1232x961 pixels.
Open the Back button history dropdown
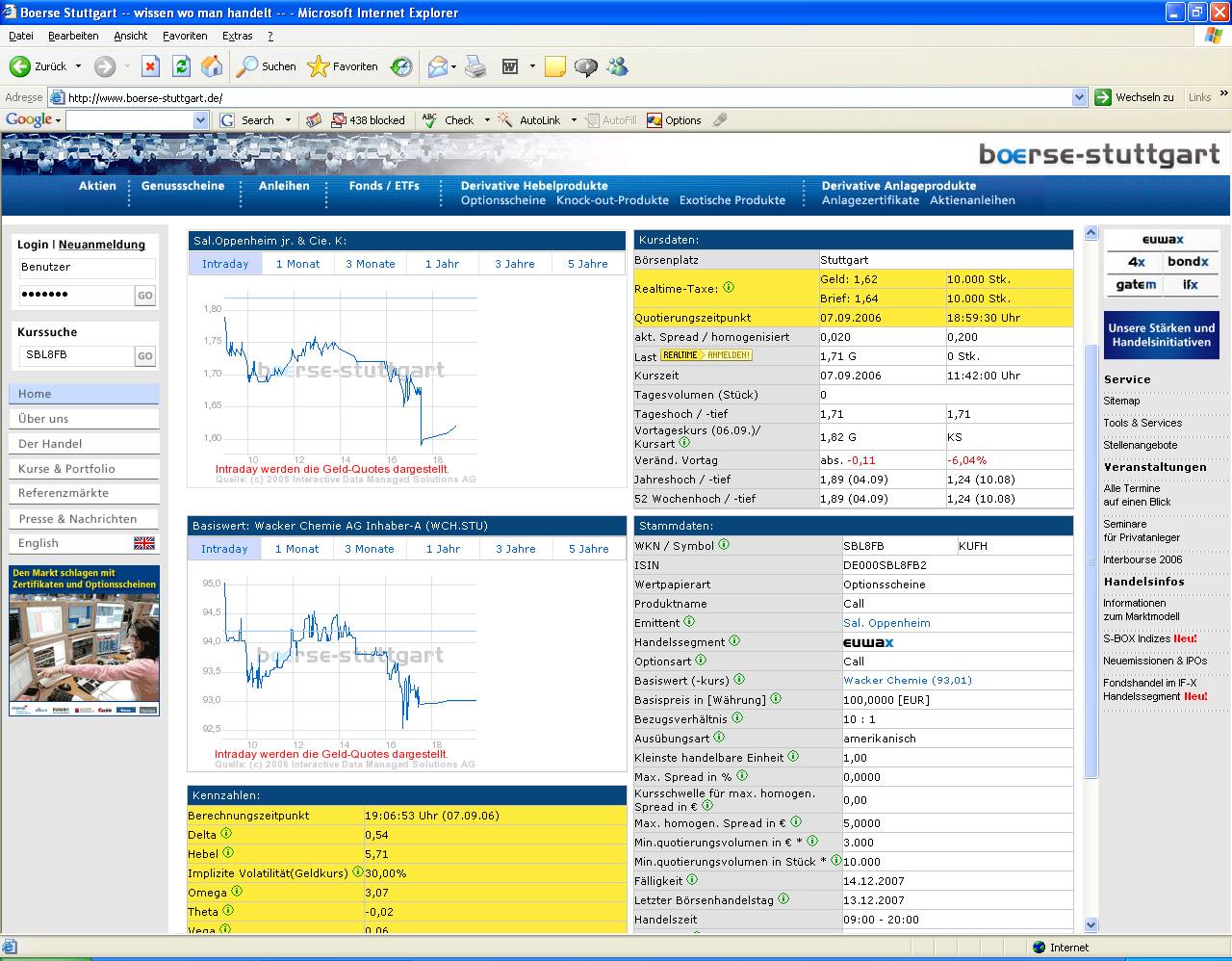tap(79, 66)
